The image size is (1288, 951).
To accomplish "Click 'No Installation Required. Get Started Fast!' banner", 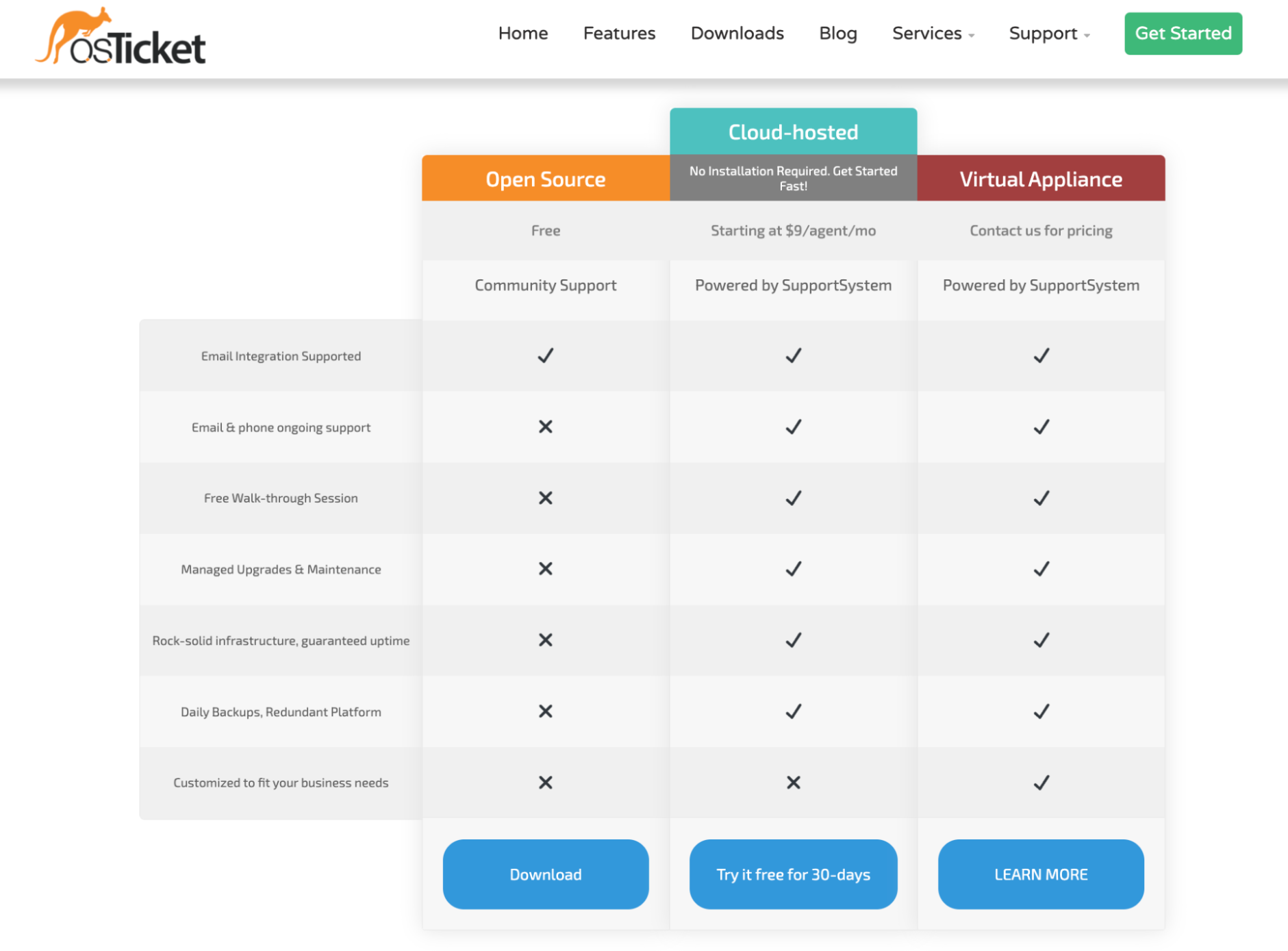I will 793,178.
